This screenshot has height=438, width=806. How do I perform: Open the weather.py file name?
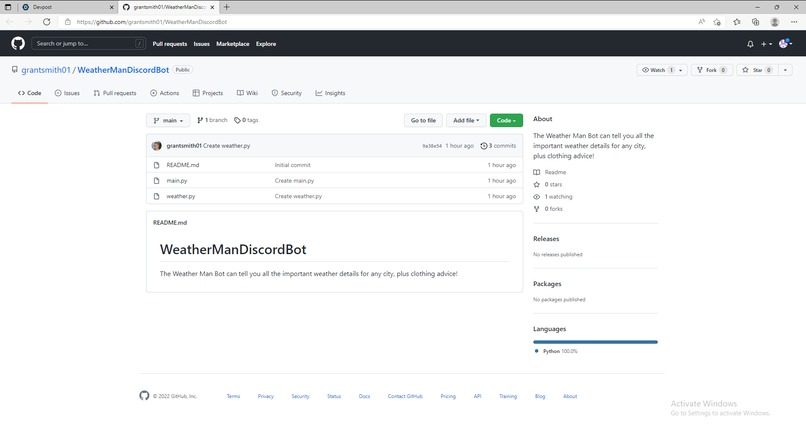180,196
